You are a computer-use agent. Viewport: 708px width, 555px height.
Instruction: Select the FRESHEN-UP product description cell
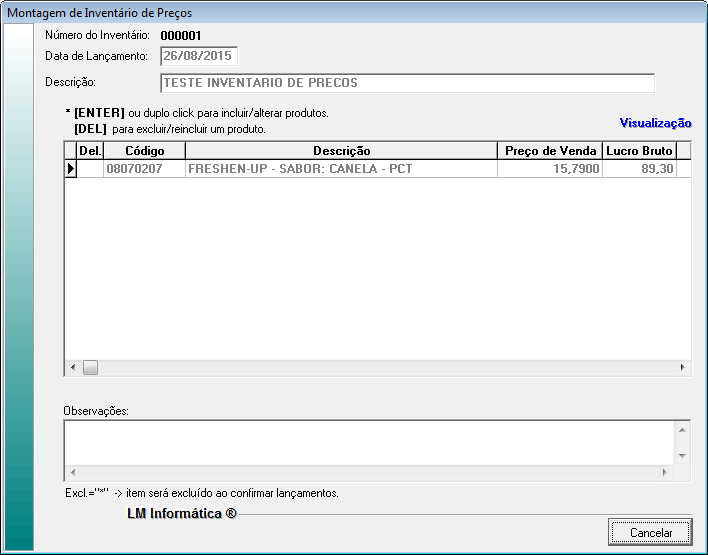pyautogui.click(x=341, y=169)
